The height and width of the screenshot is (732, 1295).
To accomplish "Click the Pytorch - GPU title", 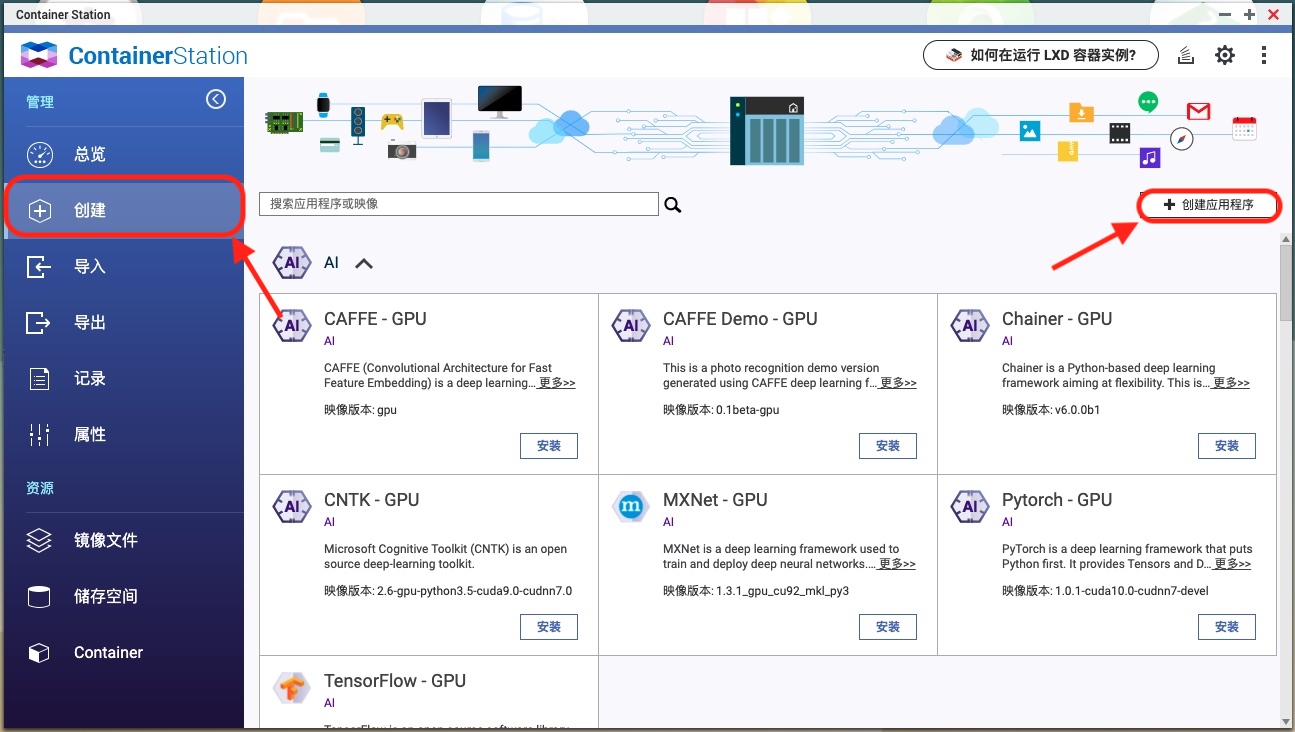I will coord(1057,500).
